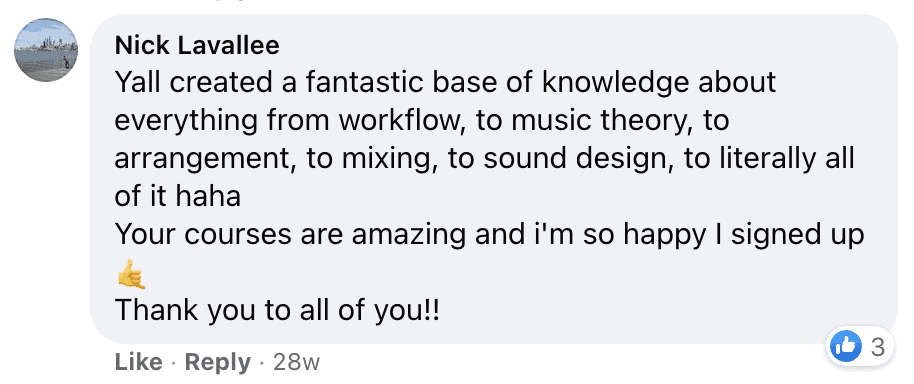Click the Nick Lavallee name link
The image size is (914, 384).
pyautogui.click(x=197, y=45)
